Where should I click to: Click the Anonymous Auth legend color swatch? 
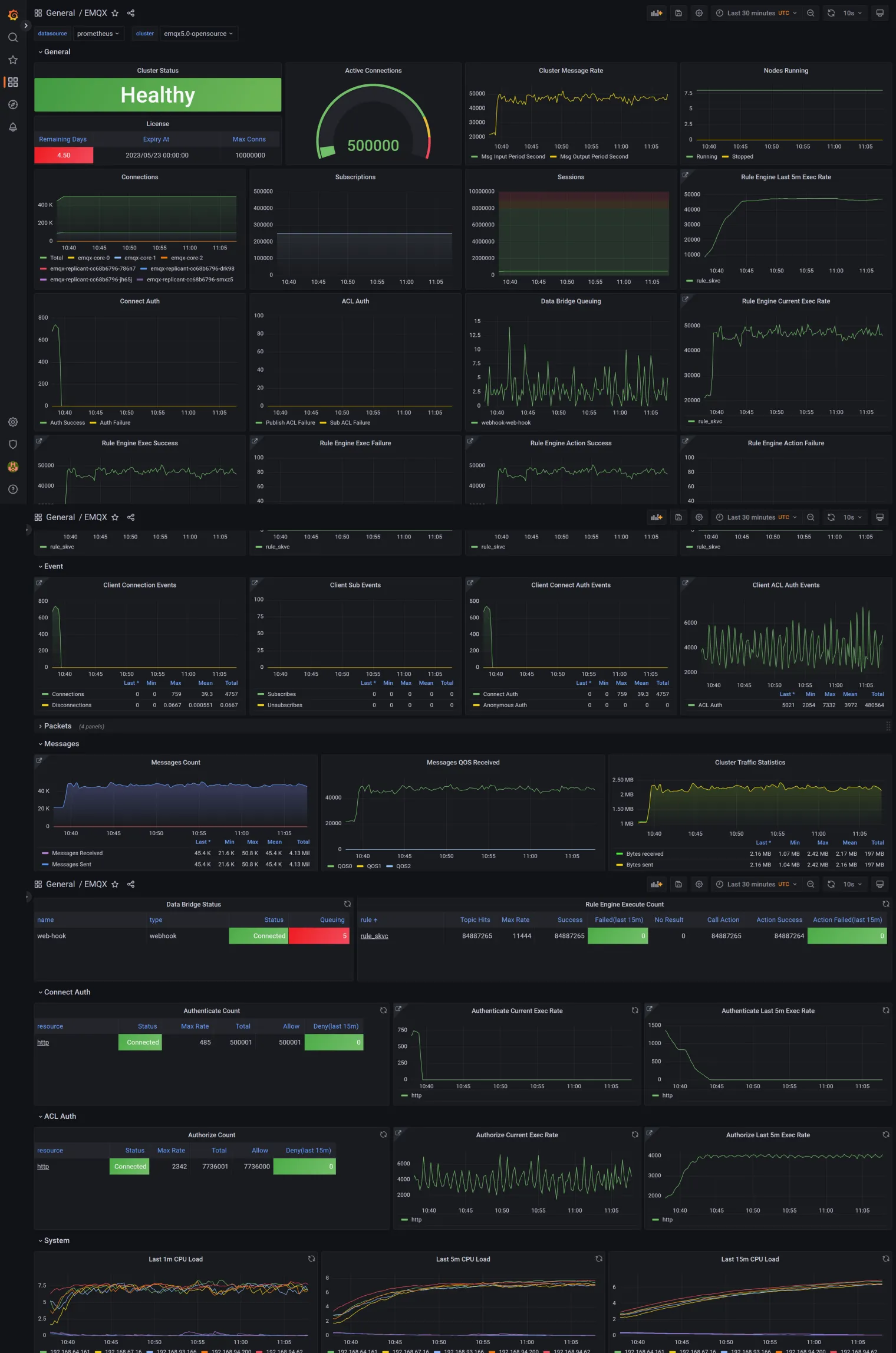(x=476, y=705)
